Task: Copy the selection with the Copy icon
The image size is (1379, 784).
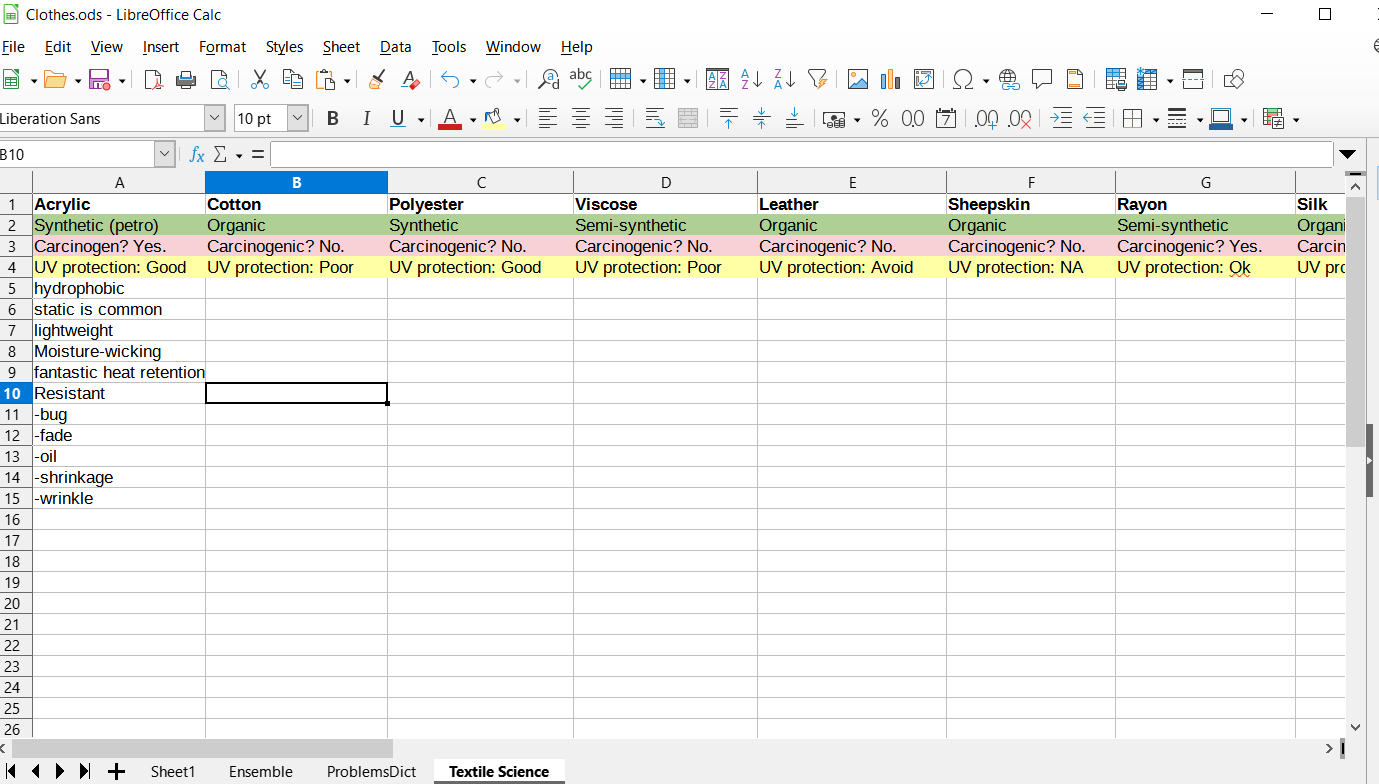Action: pyautogui.click(x=293, y=80)
